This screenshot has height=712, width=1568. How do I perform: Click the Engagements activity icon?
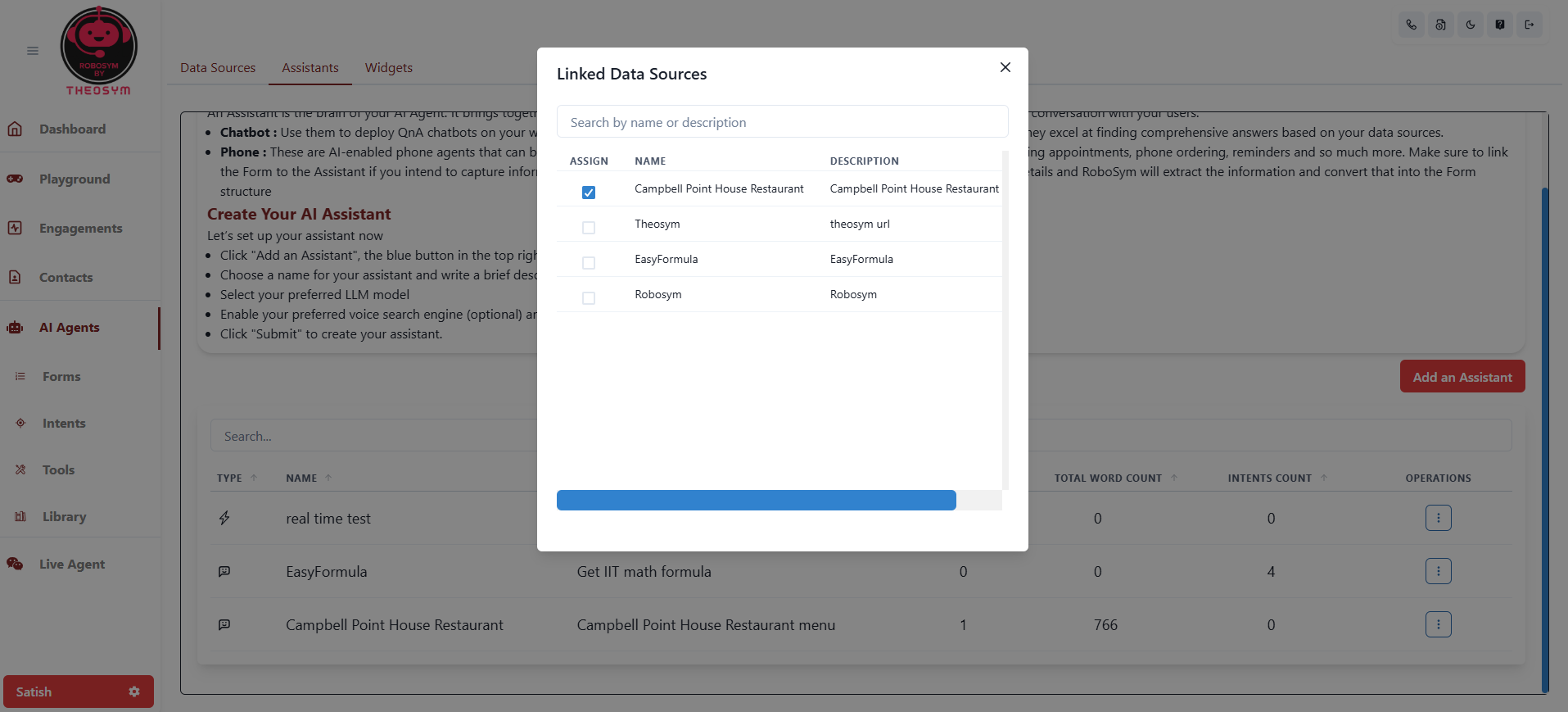pos(15,228)
